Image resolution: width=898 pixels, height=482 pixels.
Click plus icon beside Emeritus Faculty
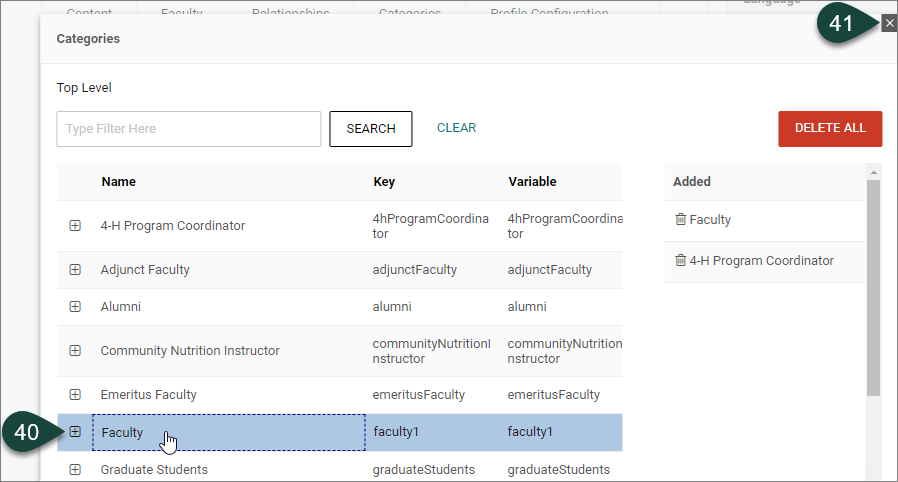75,395
